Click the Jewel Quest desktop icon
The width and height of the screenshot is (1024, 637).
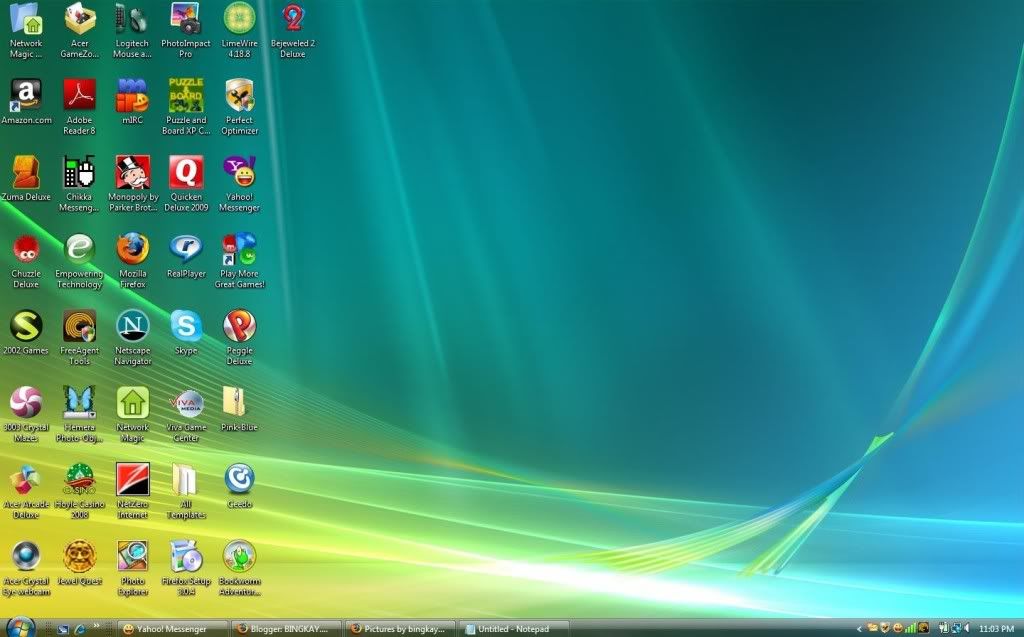tap(80, 563)
